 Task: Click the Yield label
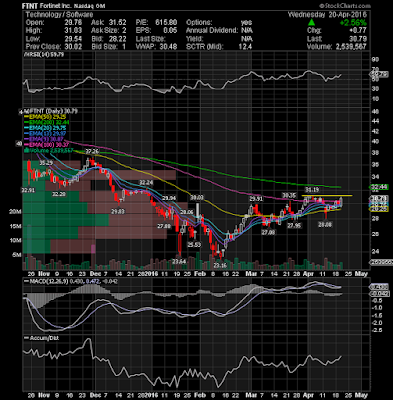tap(194, 39)
